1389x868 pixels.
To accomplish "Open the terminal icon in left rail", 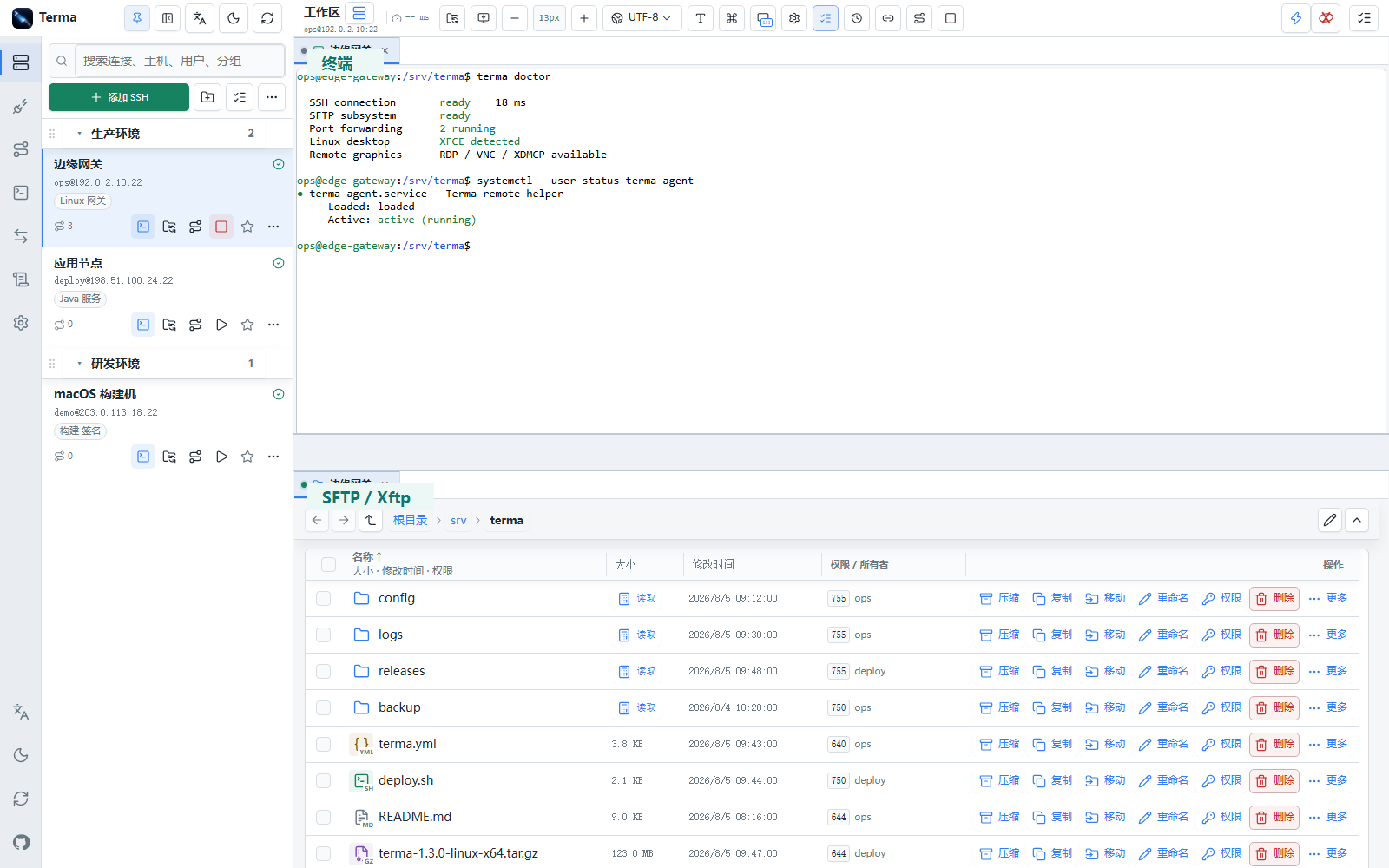I will tap(21, 193).
